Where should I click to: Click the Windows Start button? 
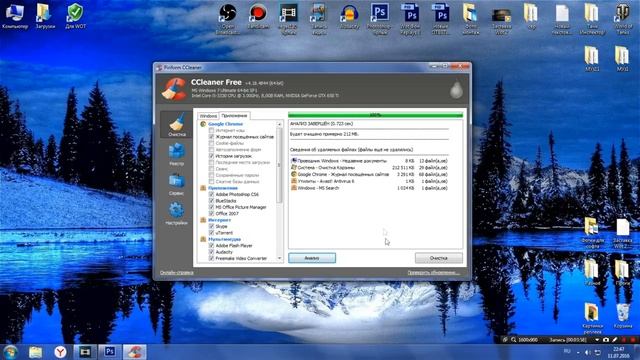[11, 352]
